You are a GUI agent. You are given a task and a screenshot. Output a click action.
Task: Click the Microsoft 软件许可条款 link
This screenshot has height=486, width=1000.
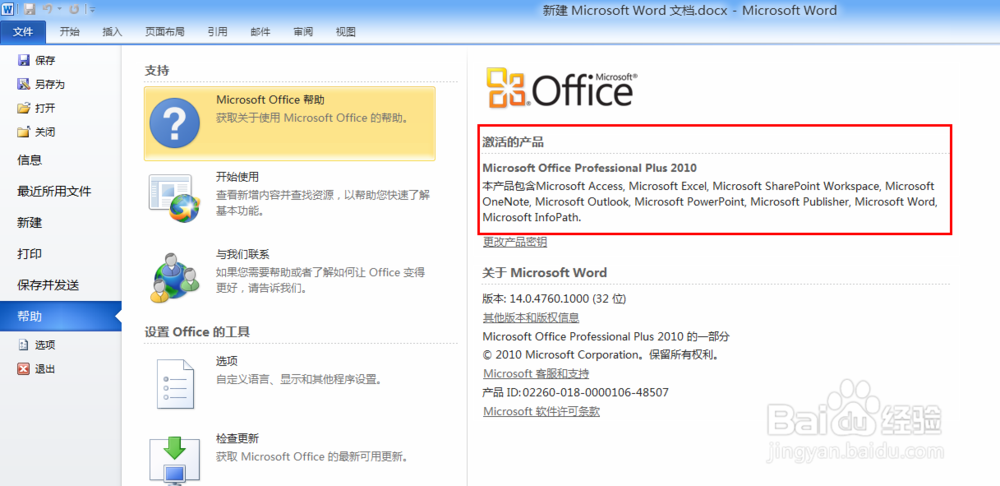tap(541, 411)
